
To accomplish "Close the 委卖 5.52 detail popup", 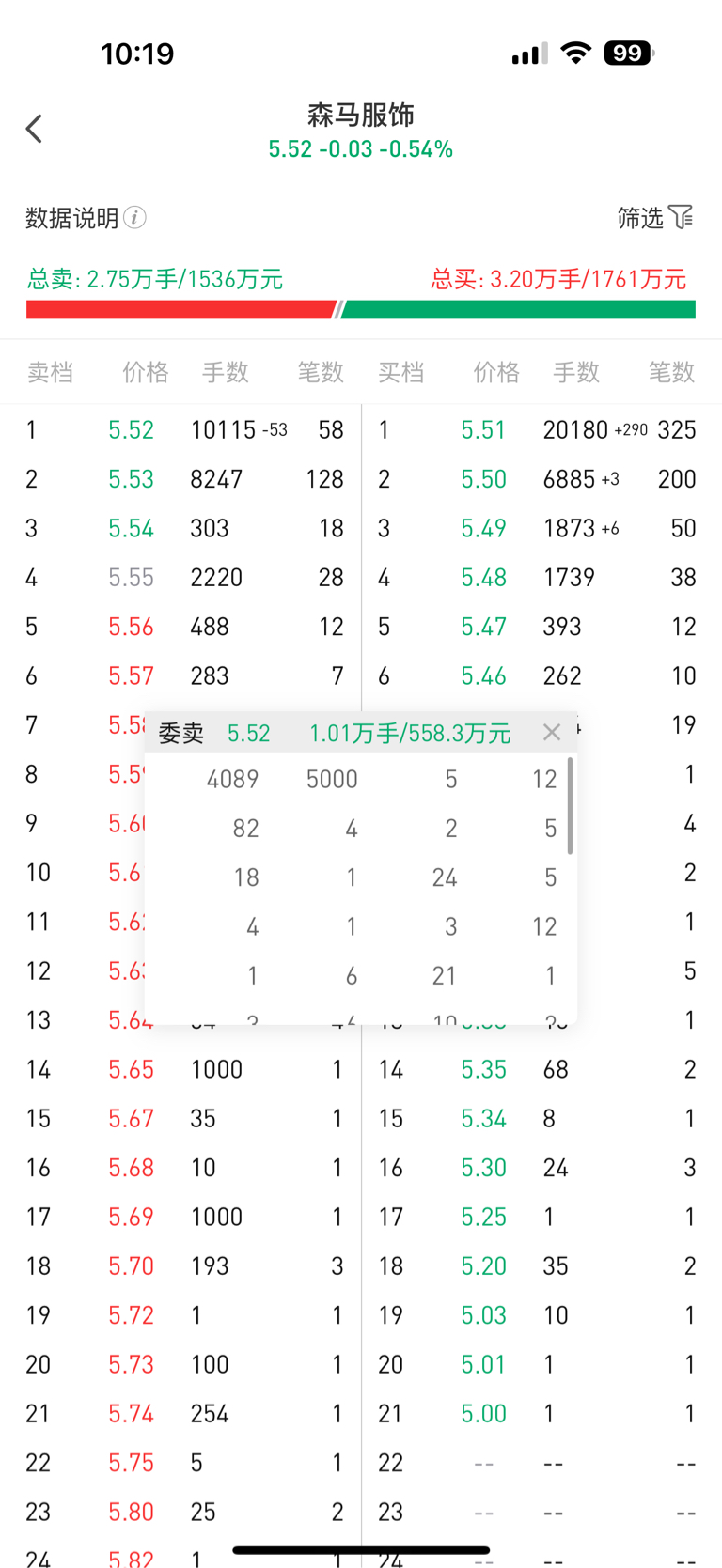I will (552, 732).
